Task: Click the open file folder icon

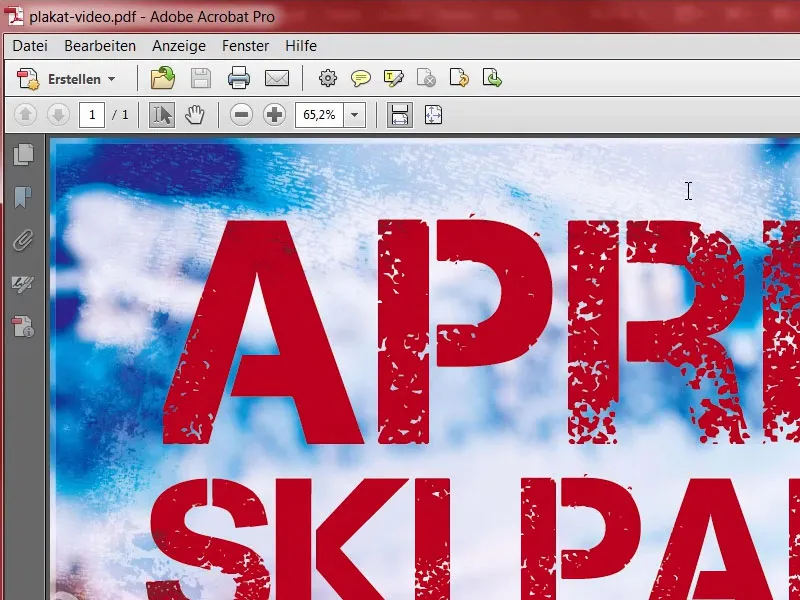Action: (x=163, y=79)
